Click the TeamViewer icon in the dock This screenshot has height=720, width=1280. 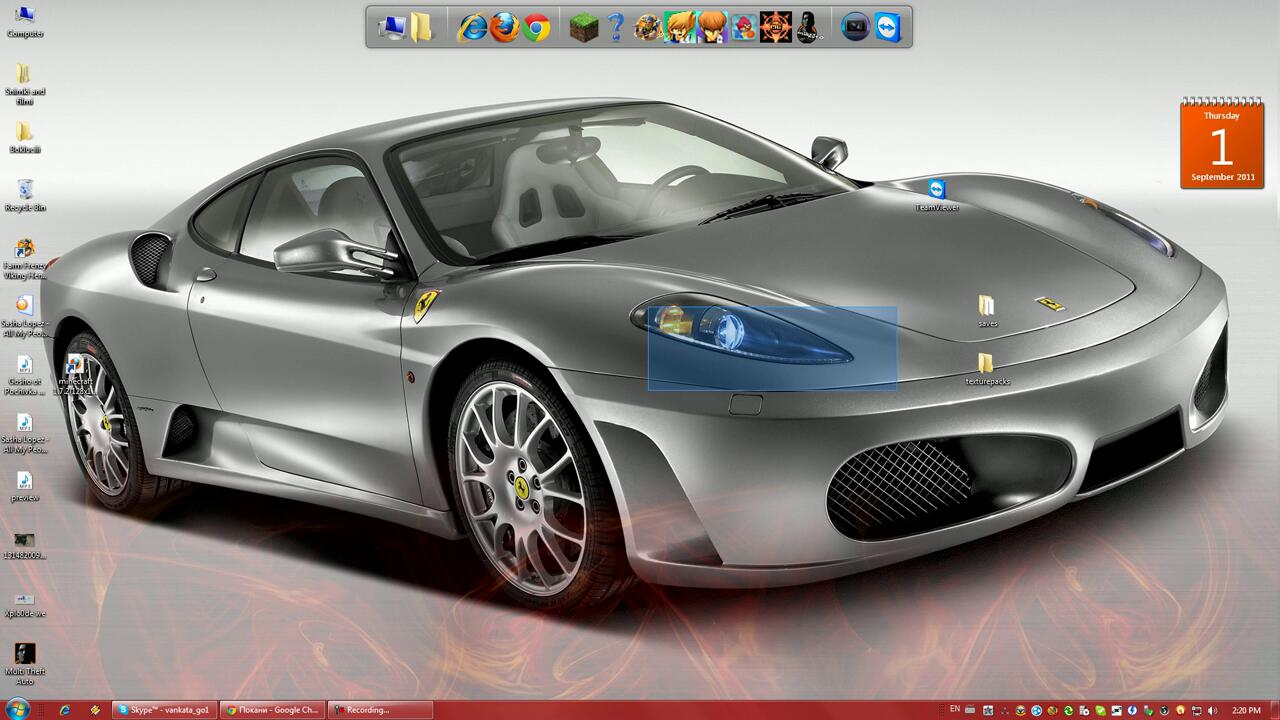coord(888,28)
